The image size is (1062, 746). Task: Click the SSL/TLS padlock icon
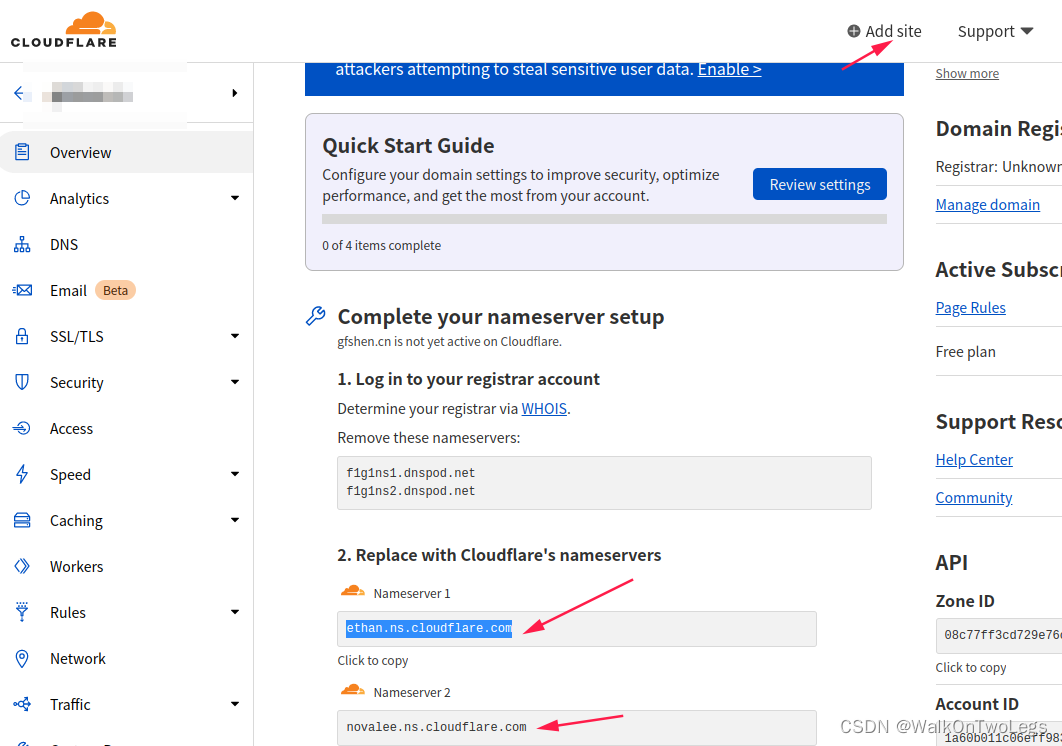[22, 336]
